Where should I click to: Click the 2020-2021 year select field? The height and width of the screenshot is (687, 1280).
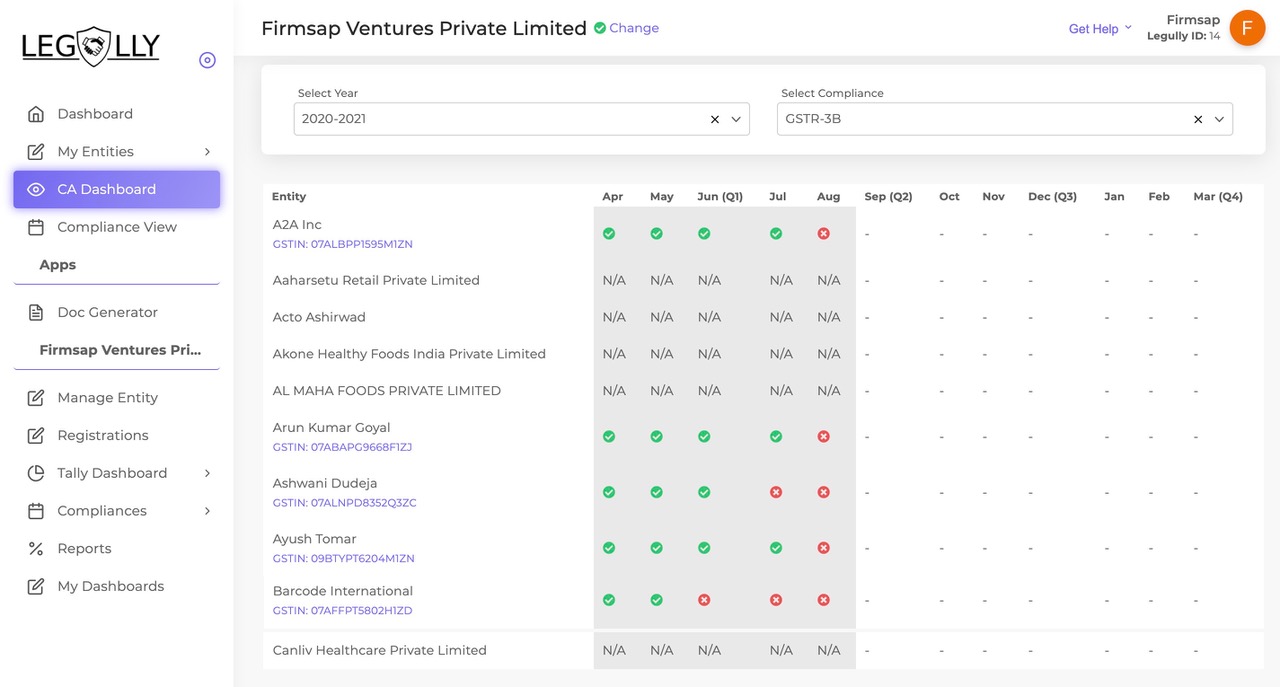click(521, 119)
